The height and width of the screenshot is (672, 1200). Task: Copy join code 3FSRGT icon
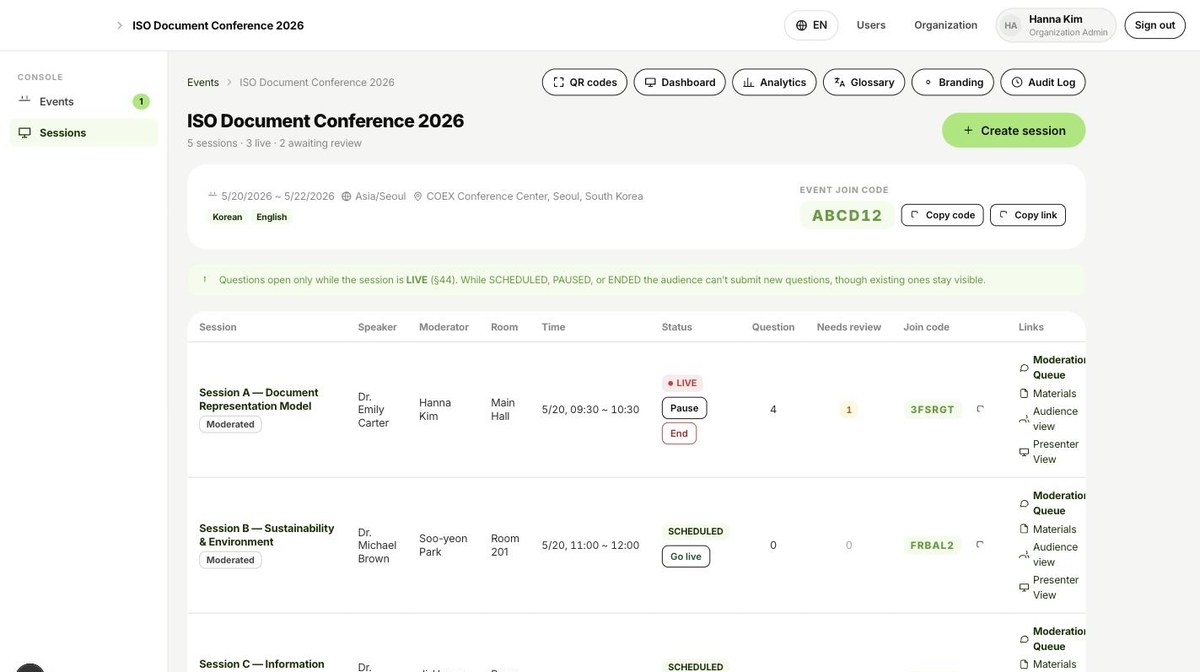pos(980,409)
